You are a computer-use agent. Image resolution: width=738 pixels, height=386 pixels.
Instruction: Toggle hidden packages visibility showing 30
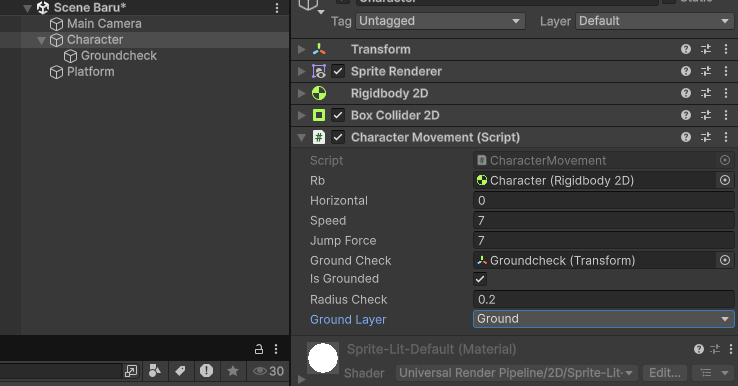click(x=268, y=371)
